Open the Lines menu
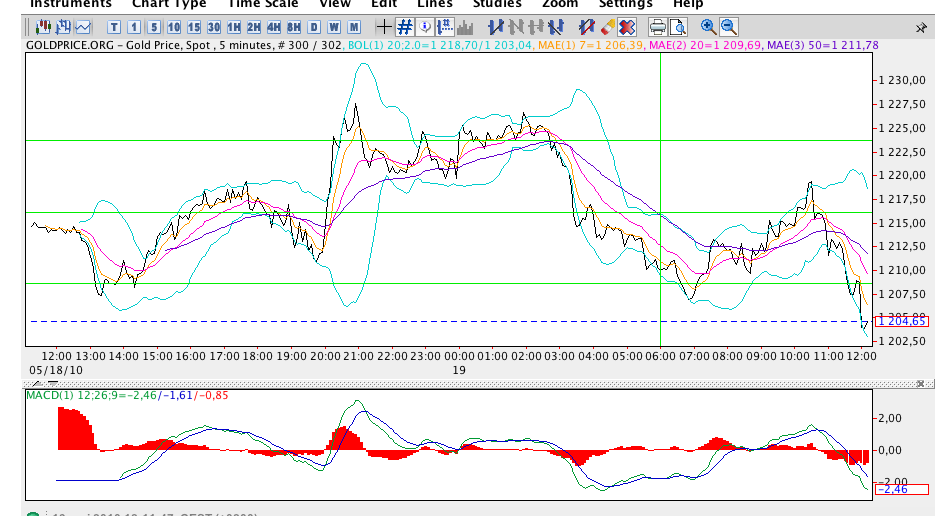Viewport: 948px width, 516px height. [434, 4]
